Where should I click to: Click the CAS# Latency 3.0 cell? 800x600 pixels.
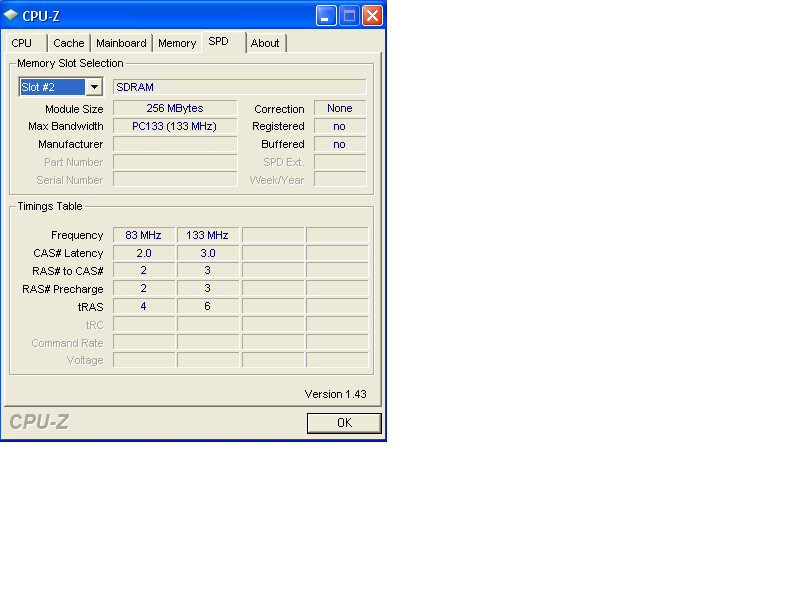coord(208,253)
